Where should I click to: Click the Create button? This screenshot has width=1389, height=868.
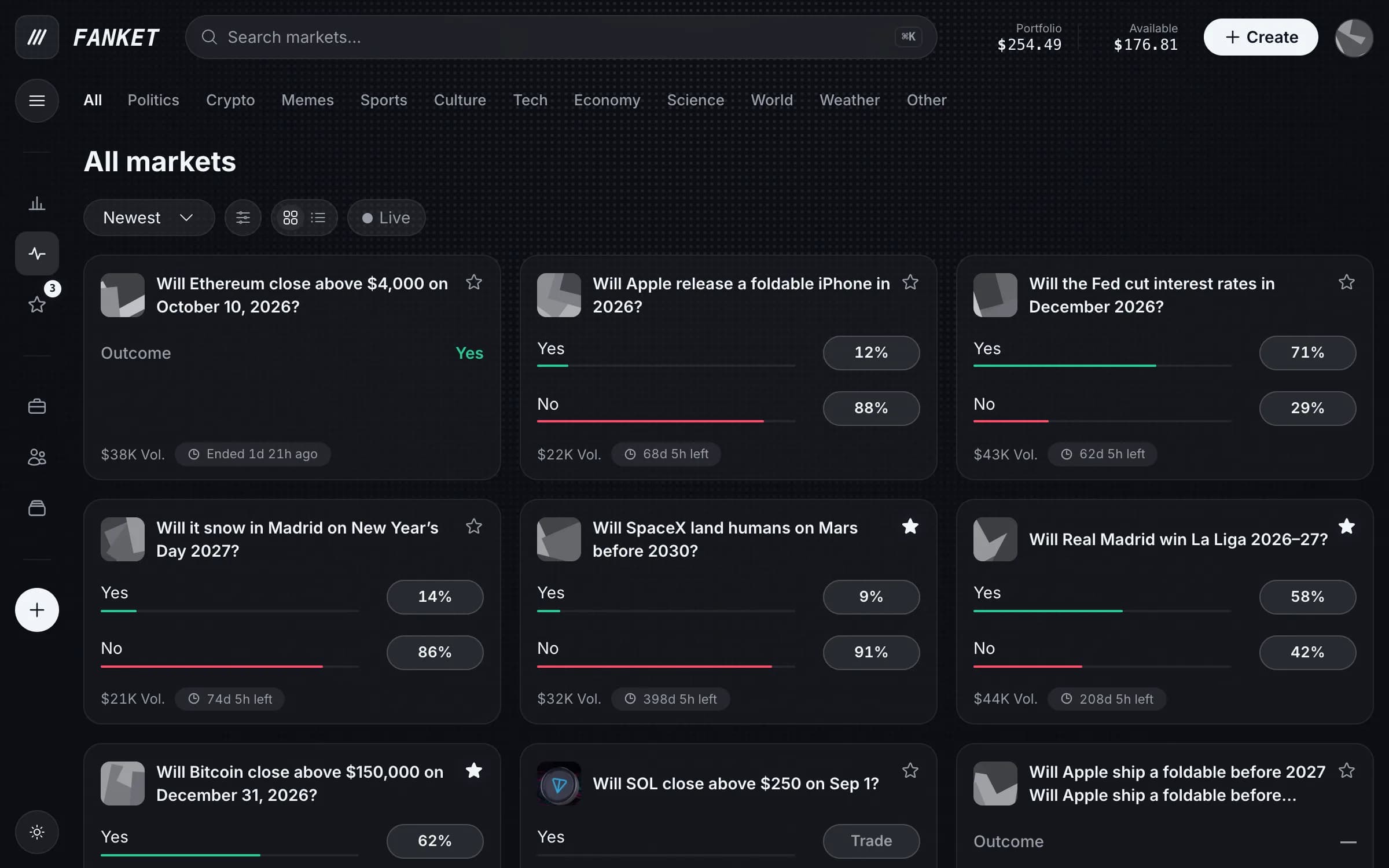1261,37
